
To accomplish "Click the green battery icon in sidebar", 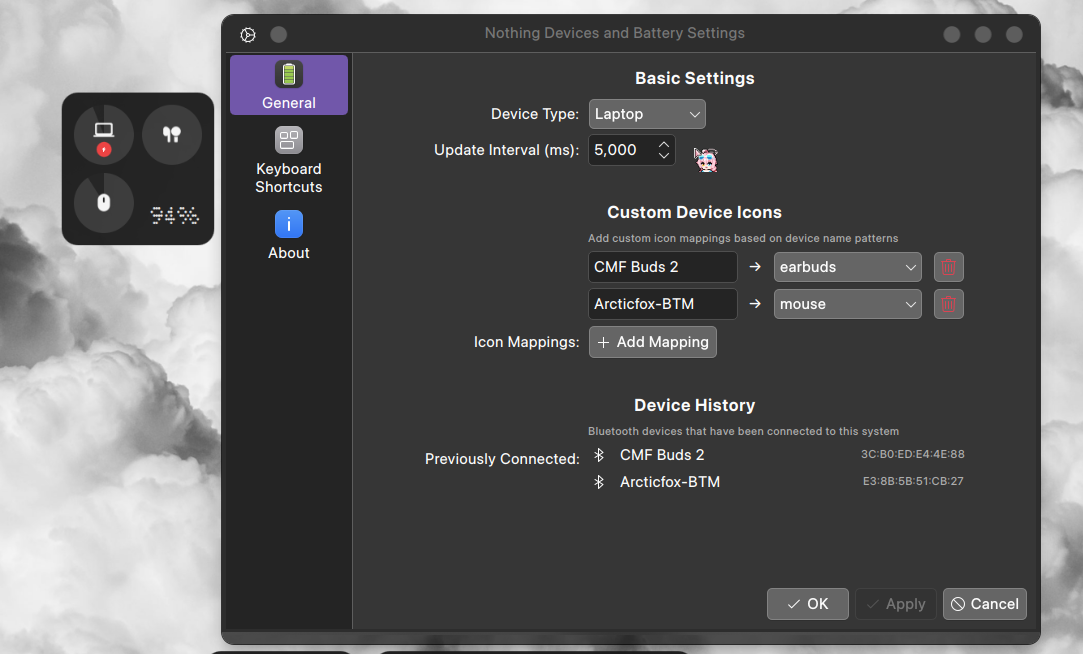I will click(289, 74).
